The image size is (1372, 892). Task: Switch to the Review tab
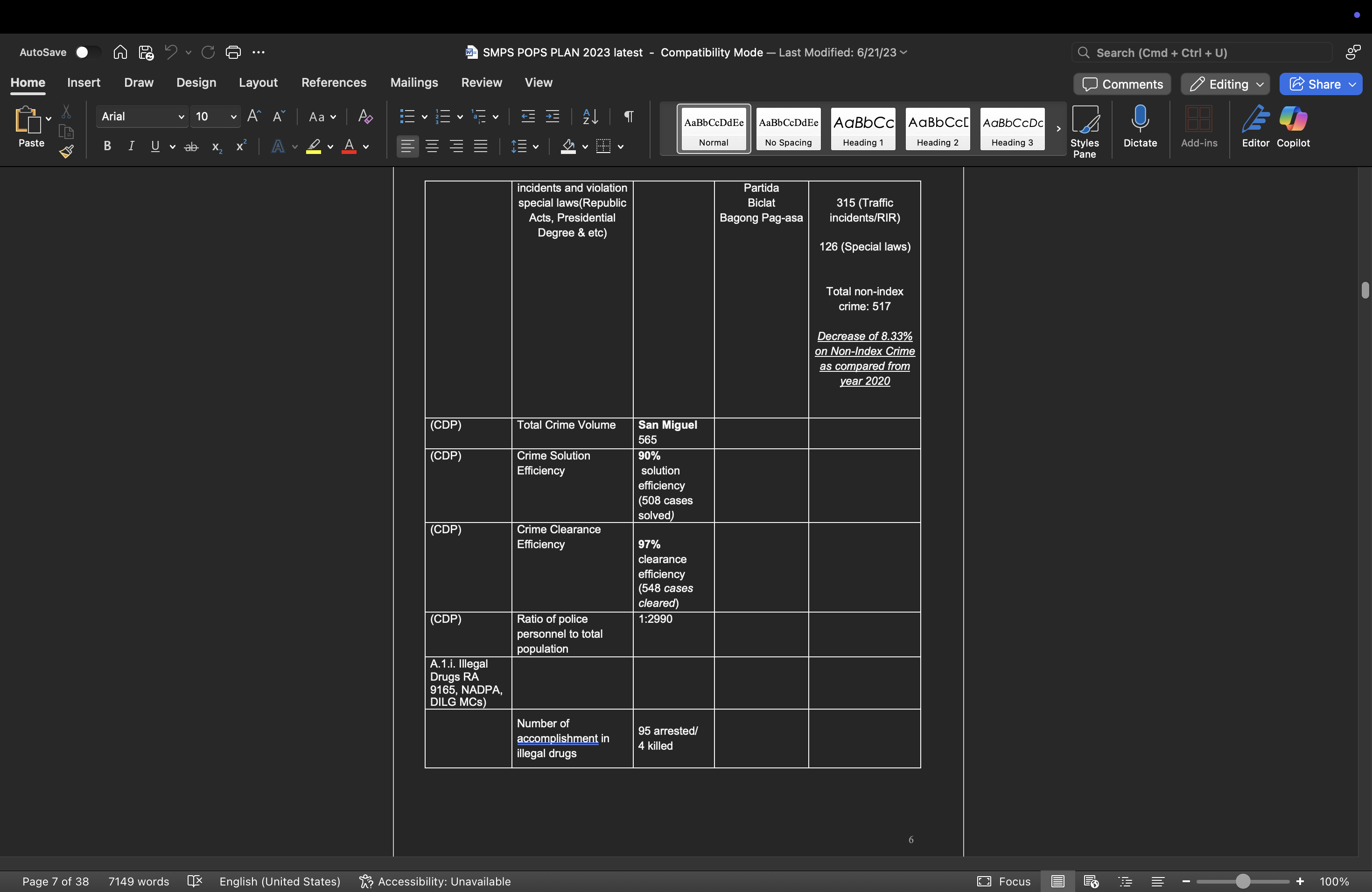pyautogui.click(x=481, y=83)
